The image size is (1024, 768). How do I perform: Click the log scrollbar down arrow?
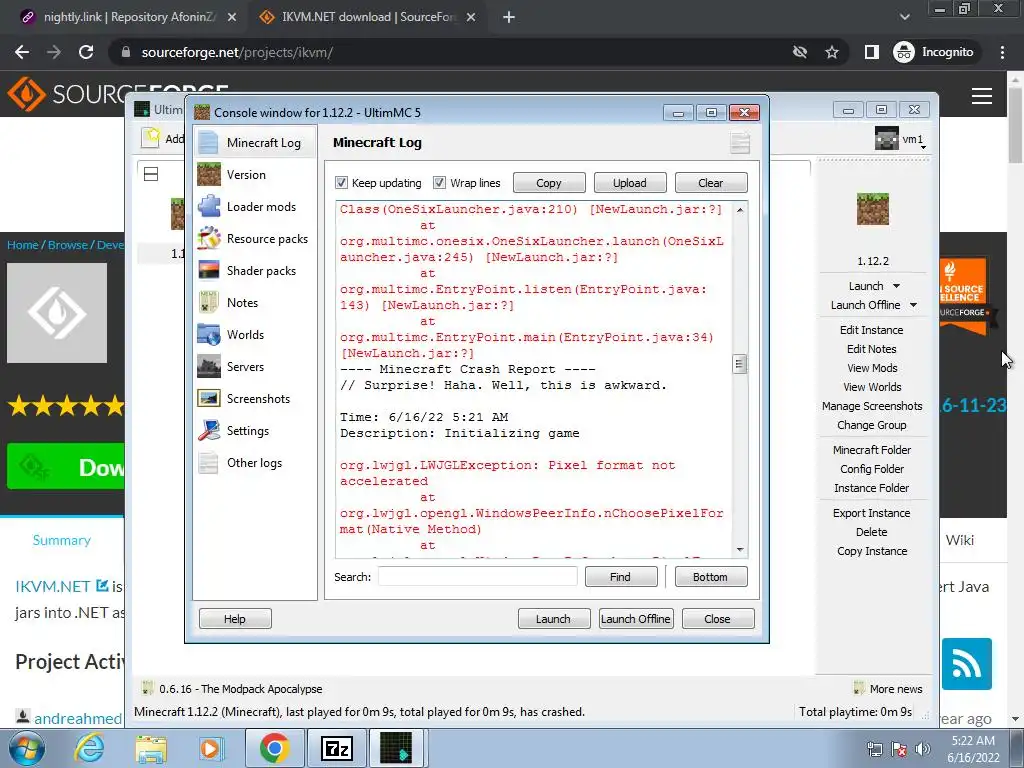point(739,550)
